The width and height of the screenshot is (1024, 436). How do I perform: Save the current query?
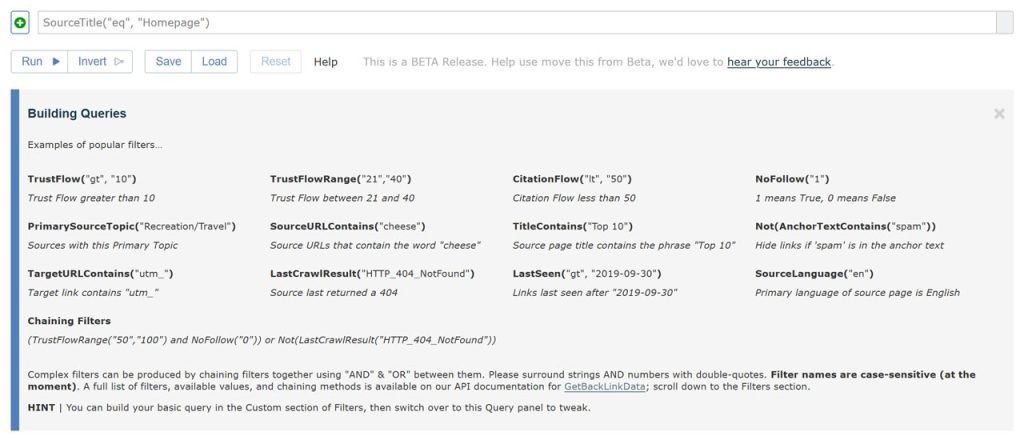pos(168,61)
